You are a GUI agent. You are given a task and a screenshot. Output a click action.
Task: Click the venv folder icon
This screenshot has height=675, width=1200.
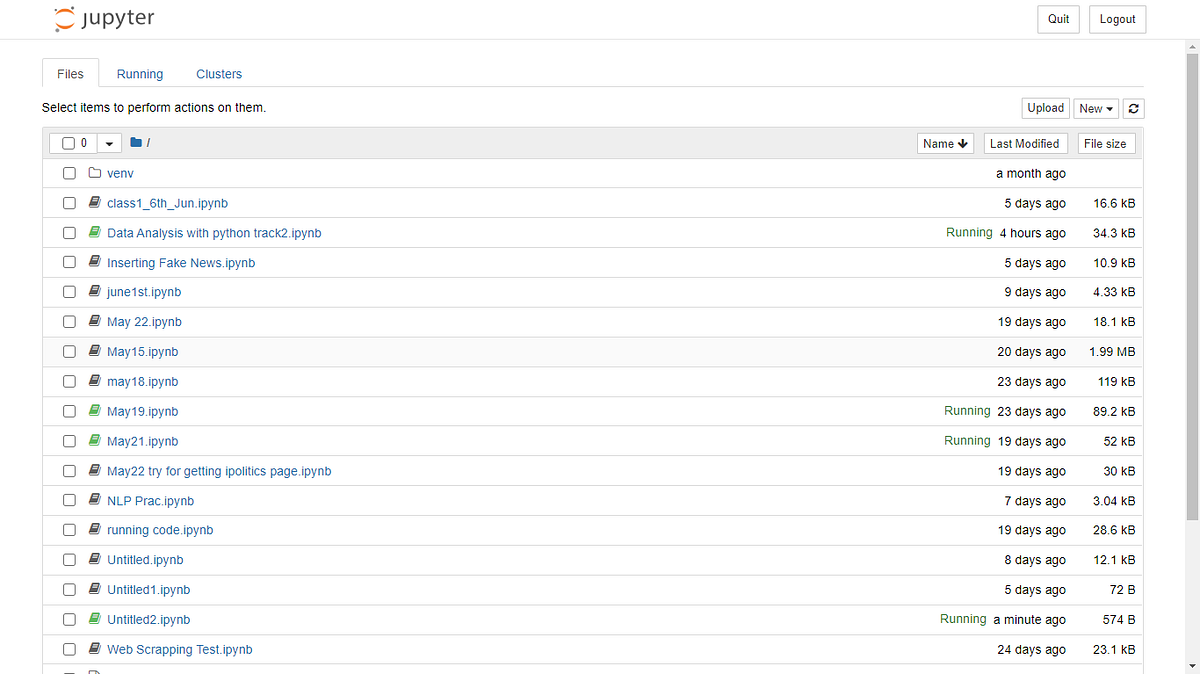coord(94,172)
